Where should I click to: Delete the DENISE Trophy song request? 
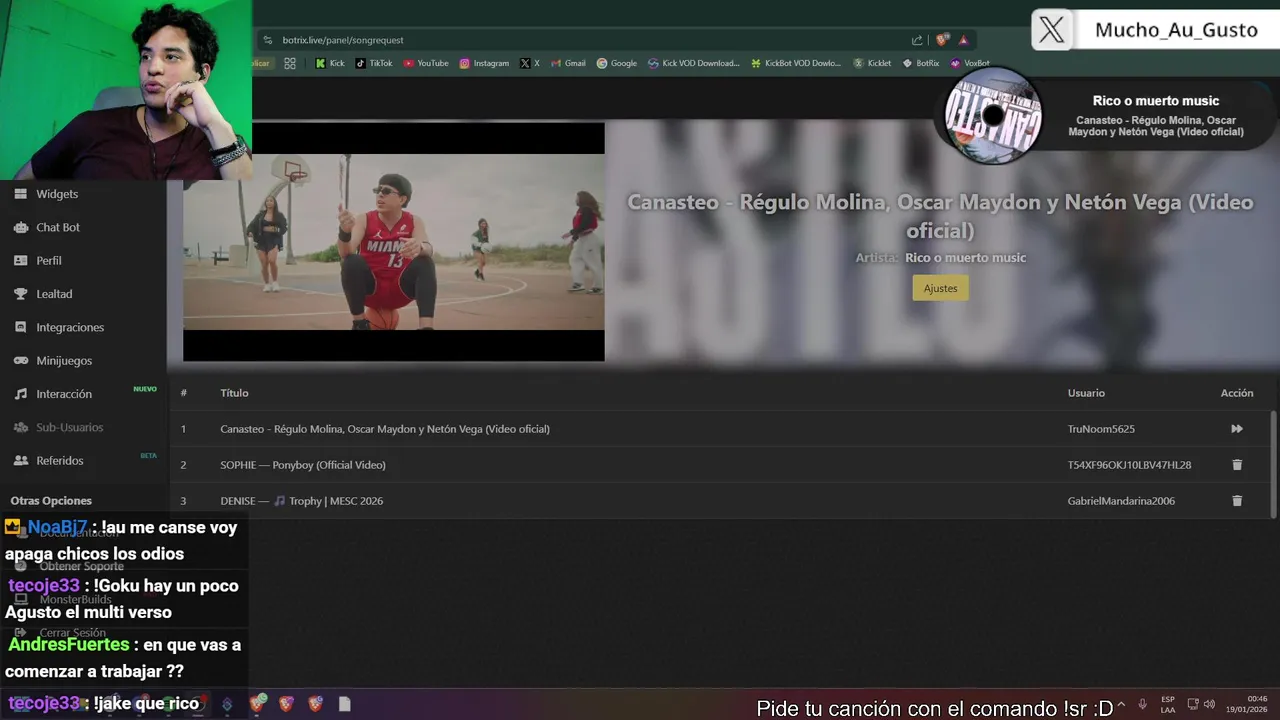coord(1237,501)
